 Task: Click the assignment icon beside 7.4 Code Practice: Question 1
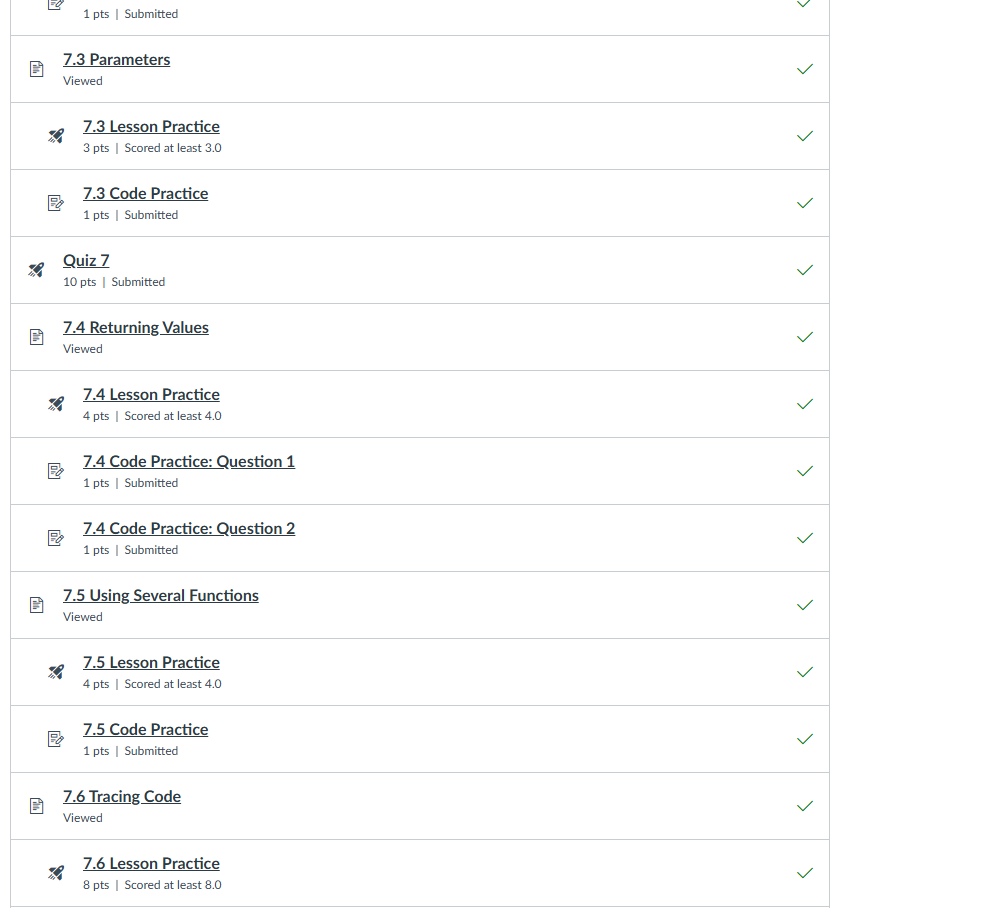coord(57,471)
